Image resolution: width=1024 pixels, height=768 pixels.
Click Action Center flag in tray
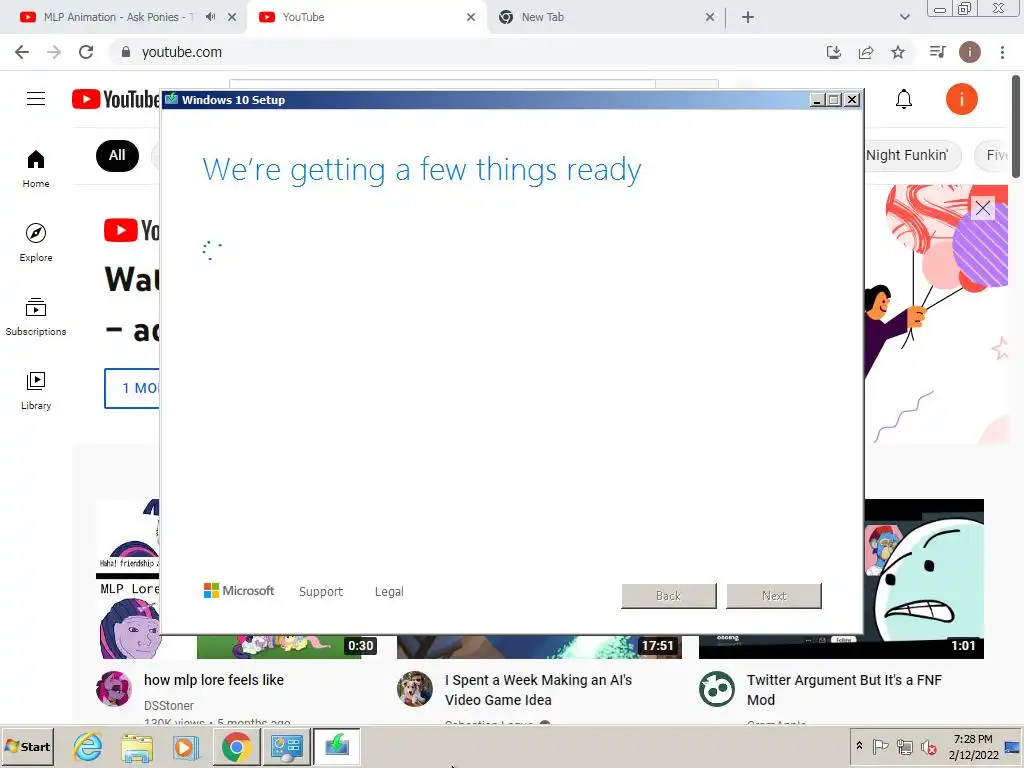(x=880, y=746)
